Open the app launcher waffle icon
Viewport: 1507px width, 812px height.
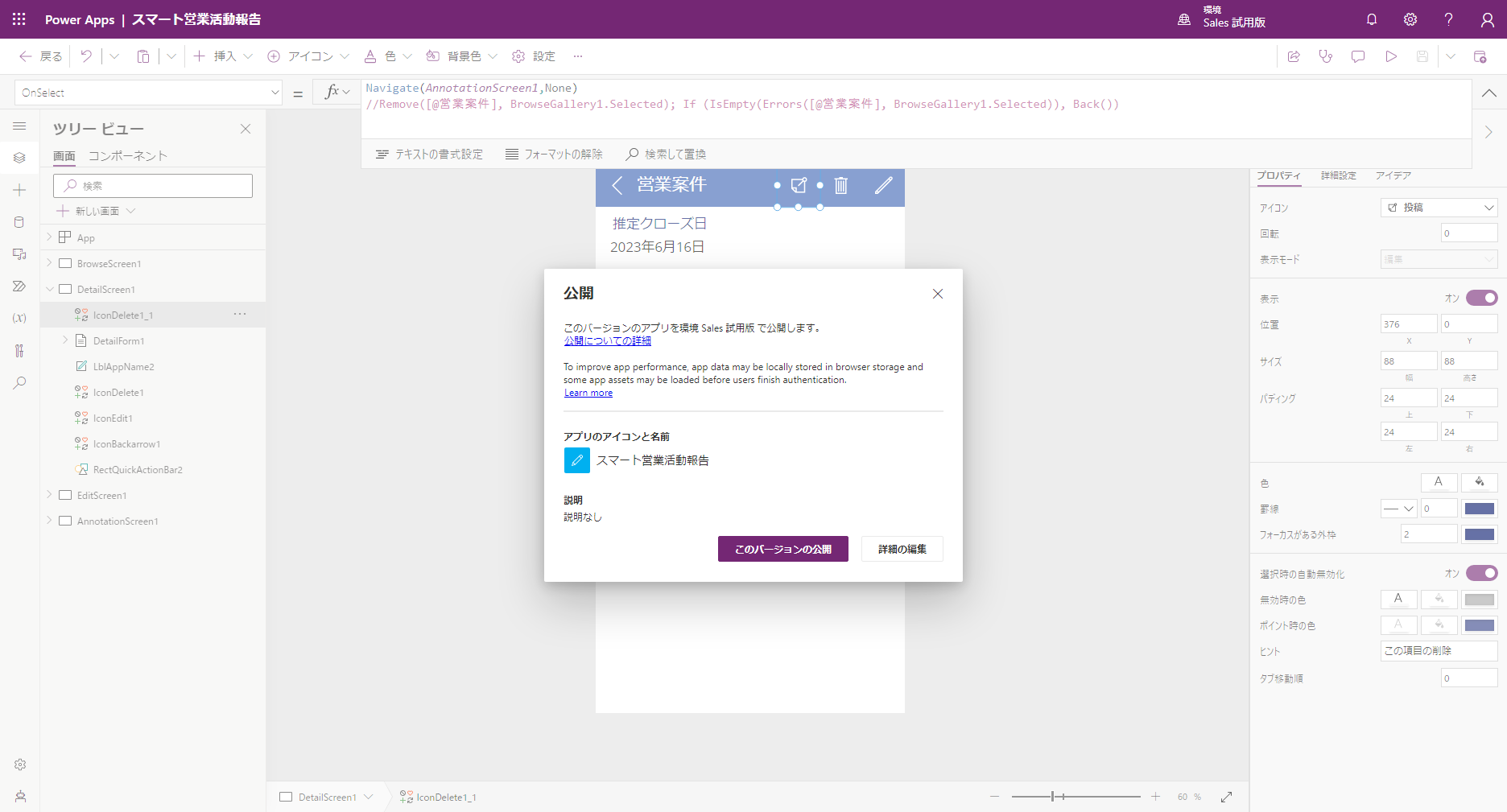[x=19, y=19]
